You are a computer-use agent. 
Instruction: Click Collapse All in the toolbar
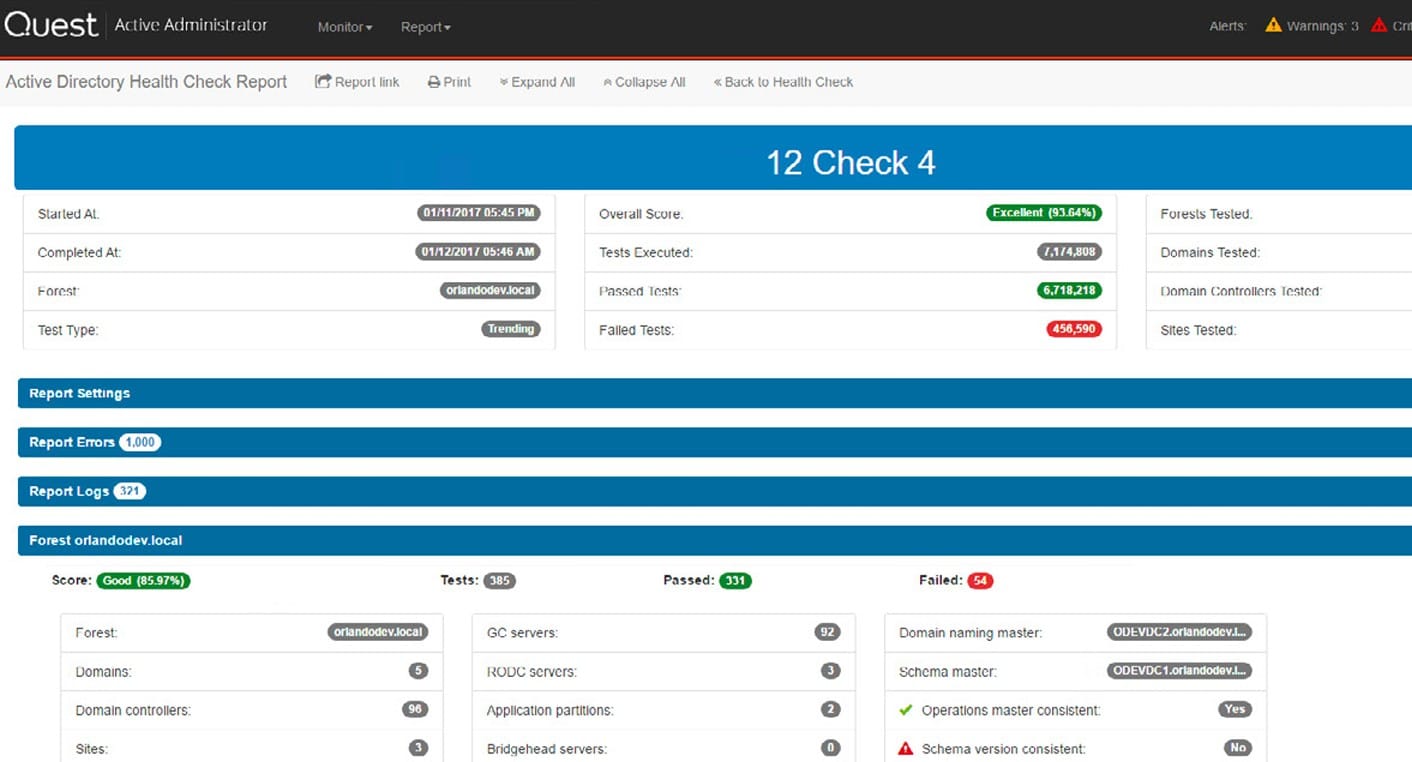[x=644, y=82]
